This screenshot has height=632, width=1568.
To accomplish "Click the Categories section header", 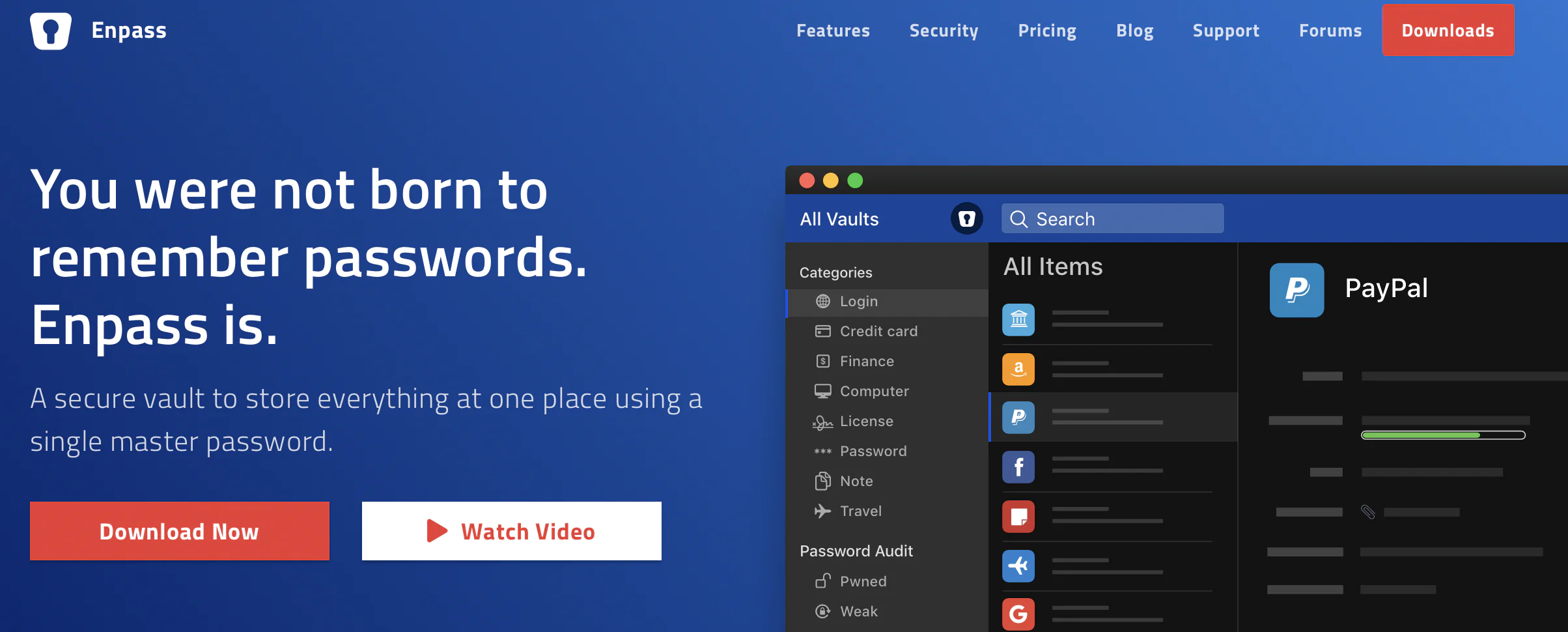I will [835, 272].
